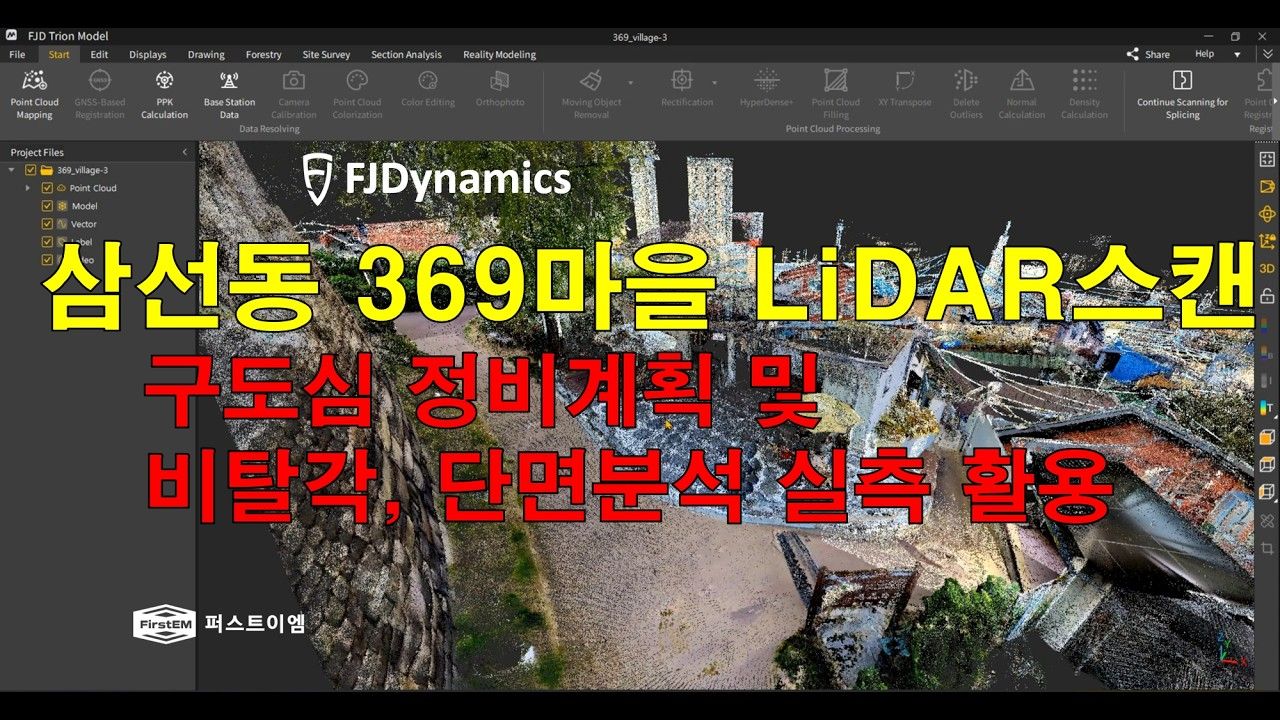The width and height of the screenshot is (1280, 720).
Task: Select the Delete Outliers tool
Action: [966, 94]
